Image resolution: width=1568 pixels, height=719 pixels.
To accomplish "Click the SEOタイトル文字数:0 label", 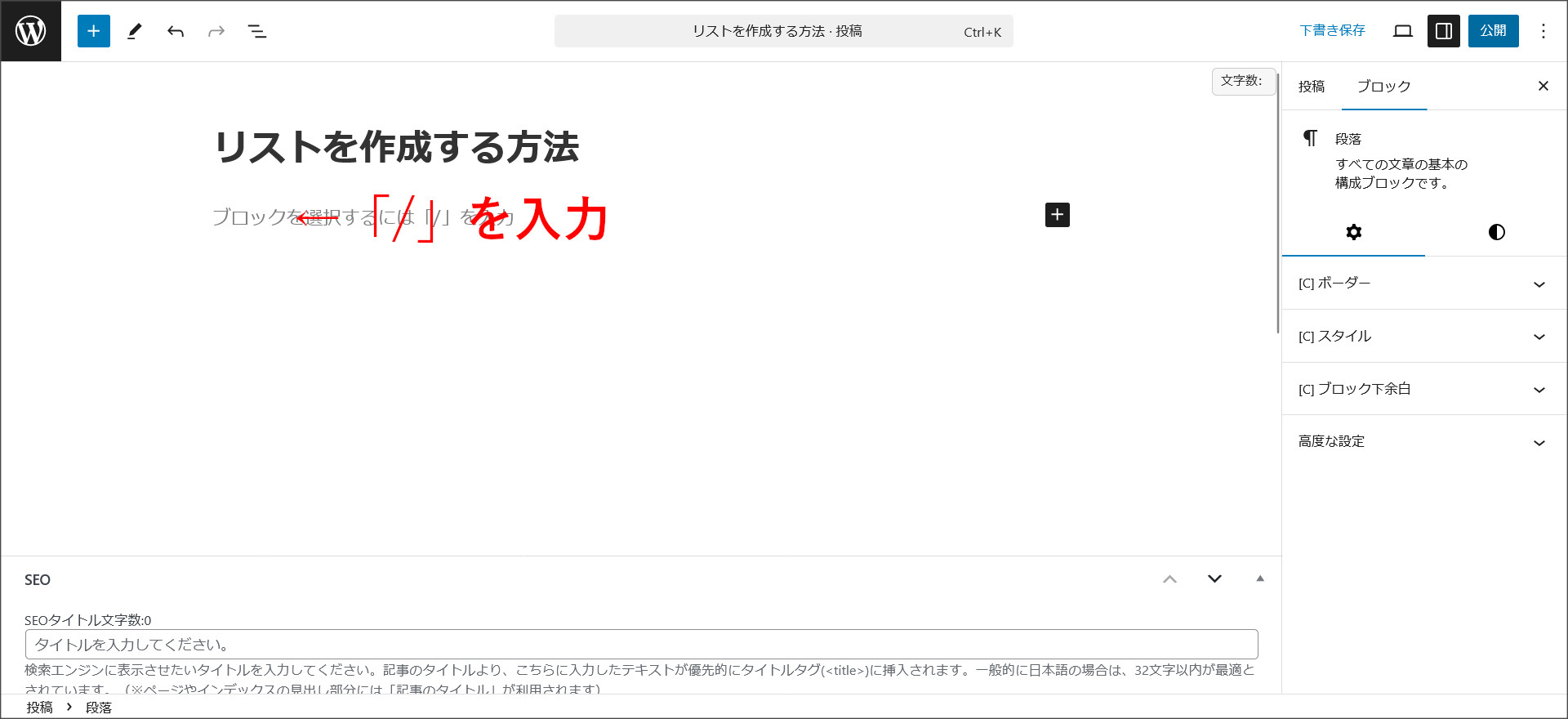I will (x=88, y=620).
